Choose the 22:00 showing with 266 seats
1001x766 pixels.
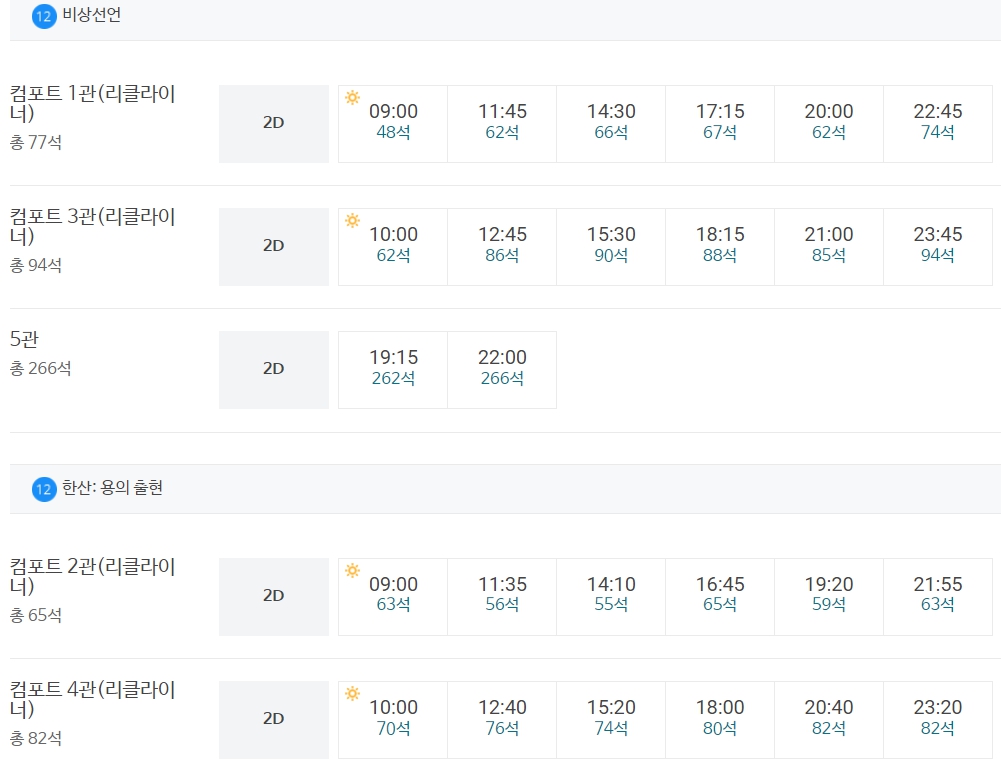coord(502,370)
